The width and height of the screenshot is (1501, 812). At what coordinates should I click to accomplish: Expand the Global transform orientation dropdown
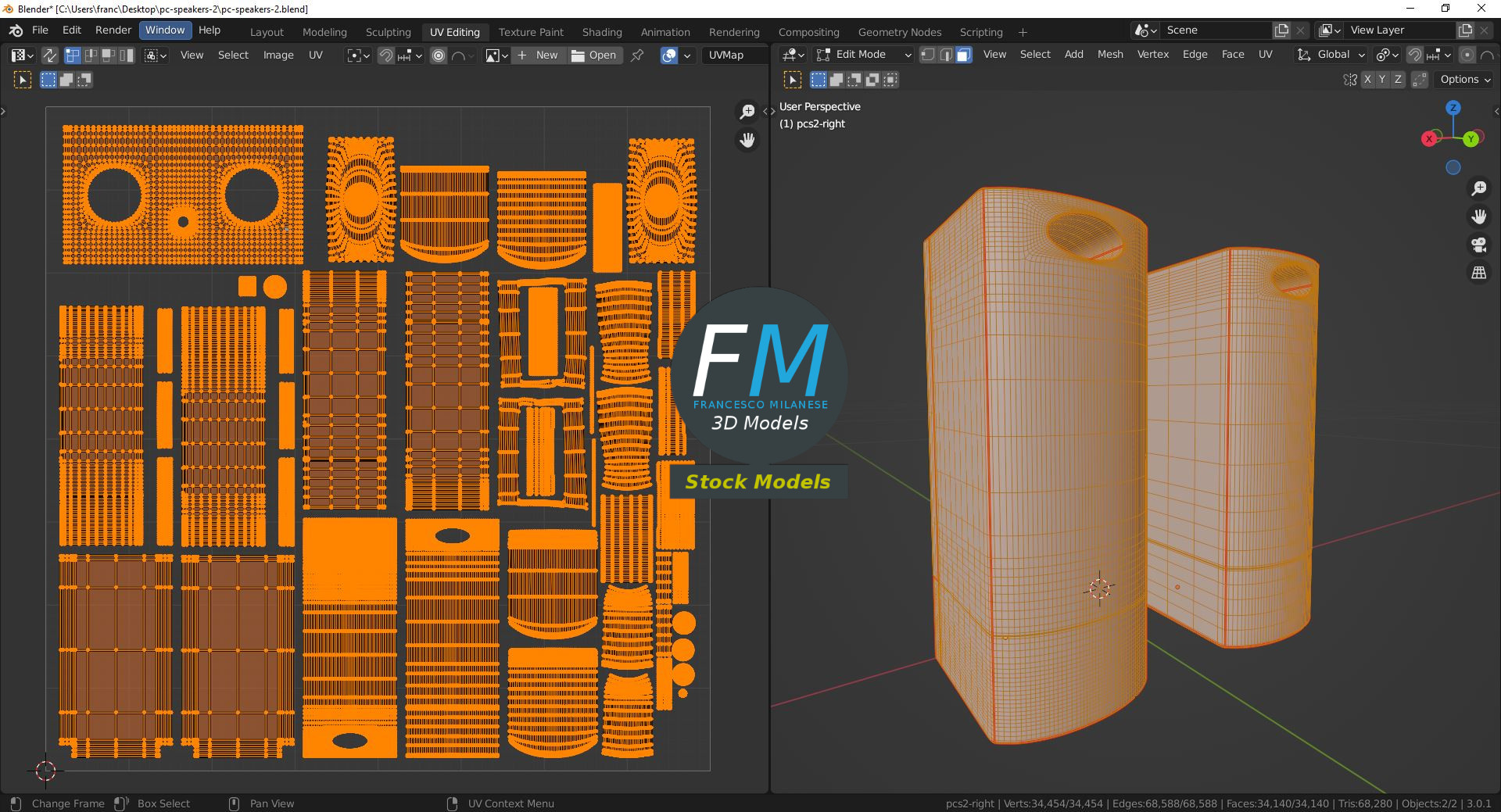[x=1331, y=55]
